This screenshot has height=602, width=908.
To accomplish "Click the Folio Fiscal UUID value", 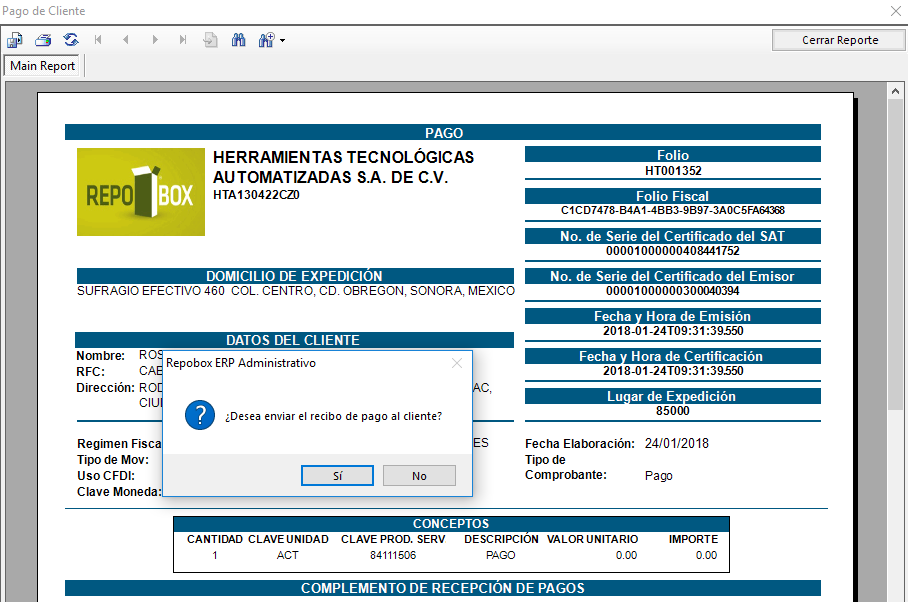I will point(673,210).
